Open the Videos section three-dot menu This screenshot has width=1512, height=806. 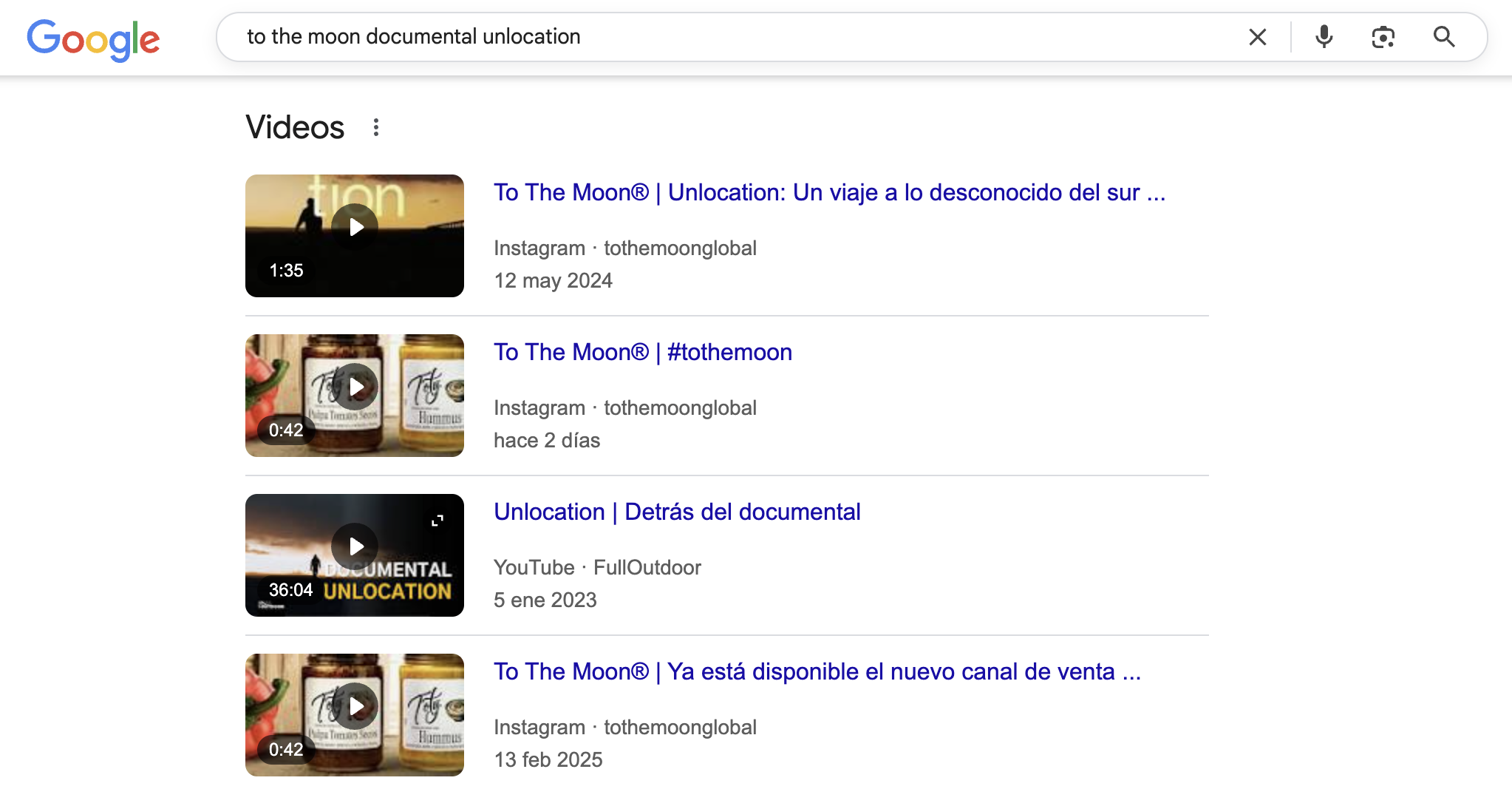pyautogui.click(x=376, y=127)
